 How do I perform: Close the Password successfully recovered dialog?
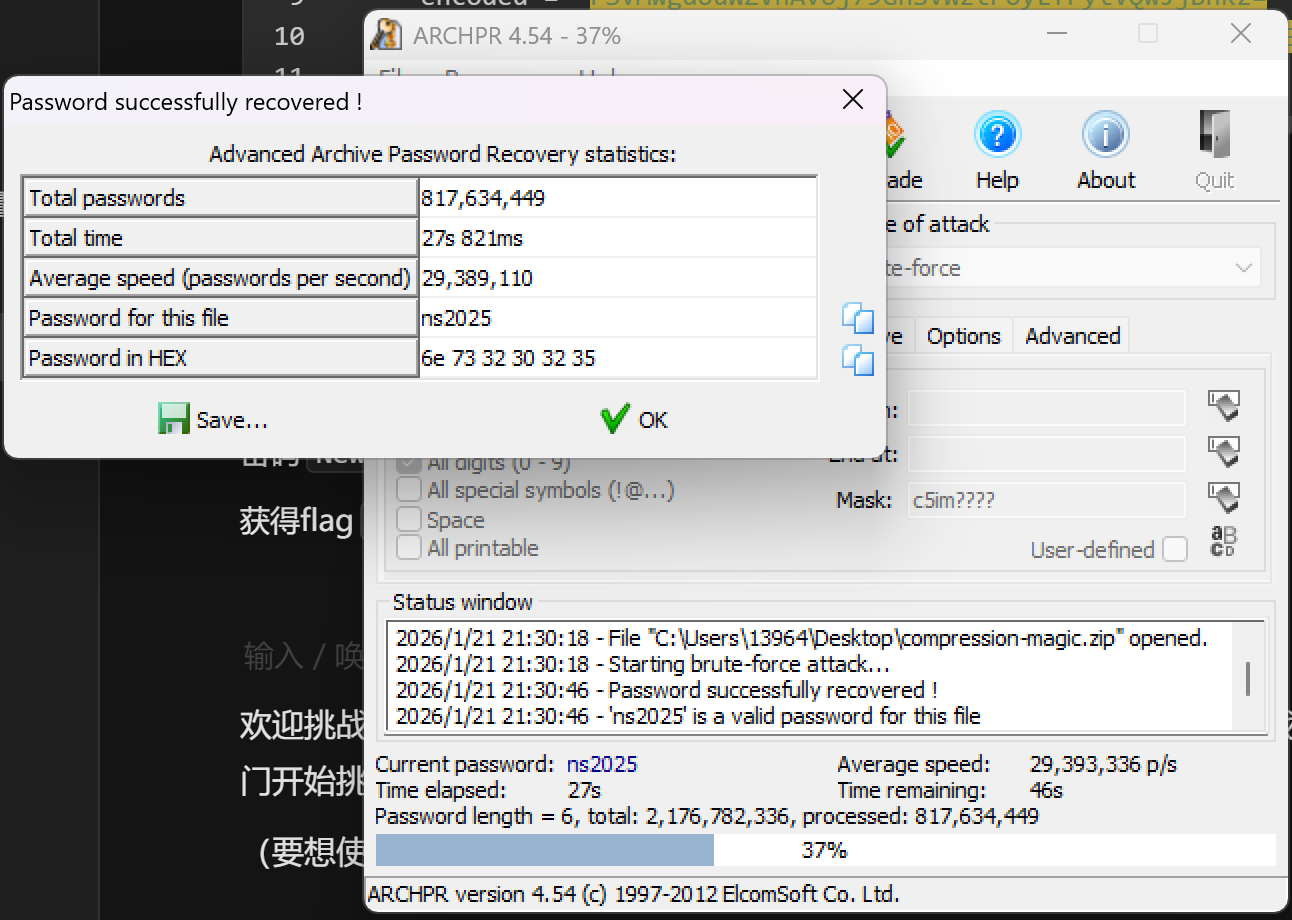pyautogui.click(x=853, y=99)
